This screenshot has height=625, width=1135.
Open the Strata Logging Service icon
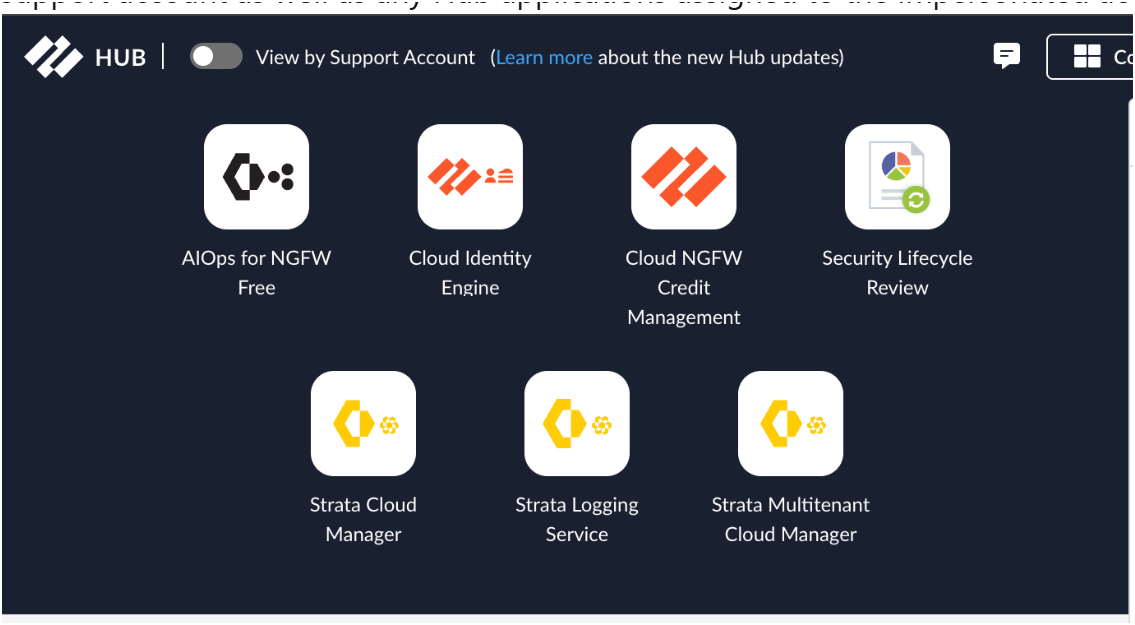coord(577,423)
